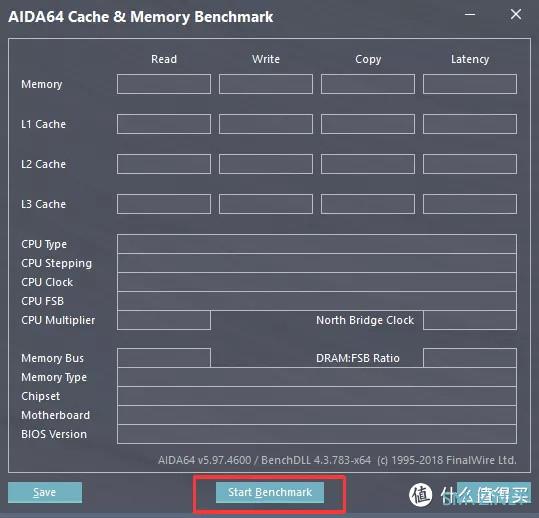
Task: Click the CPU Type info field
Action: [x=317, y=244]
